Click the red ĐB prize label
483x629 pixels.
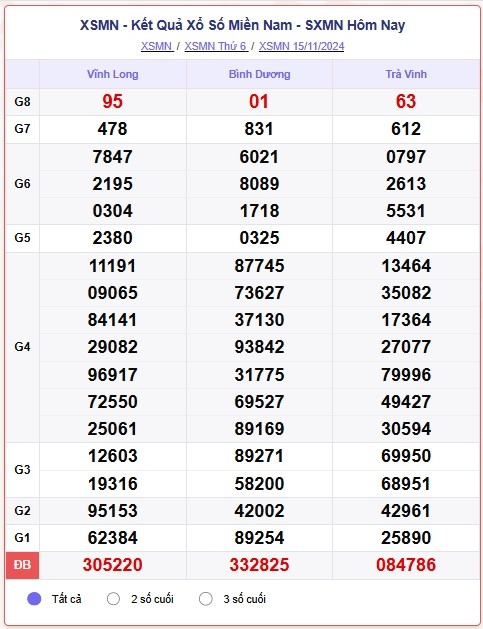tap(22, 565)
